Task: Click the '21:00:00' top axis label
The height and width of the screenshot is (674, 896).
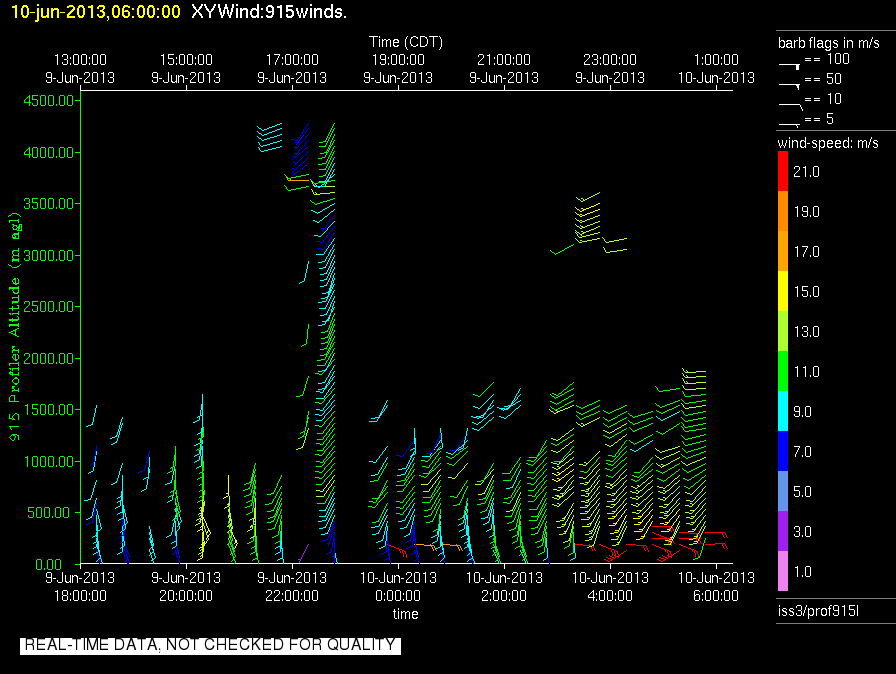Action: (x=504, y=60)
